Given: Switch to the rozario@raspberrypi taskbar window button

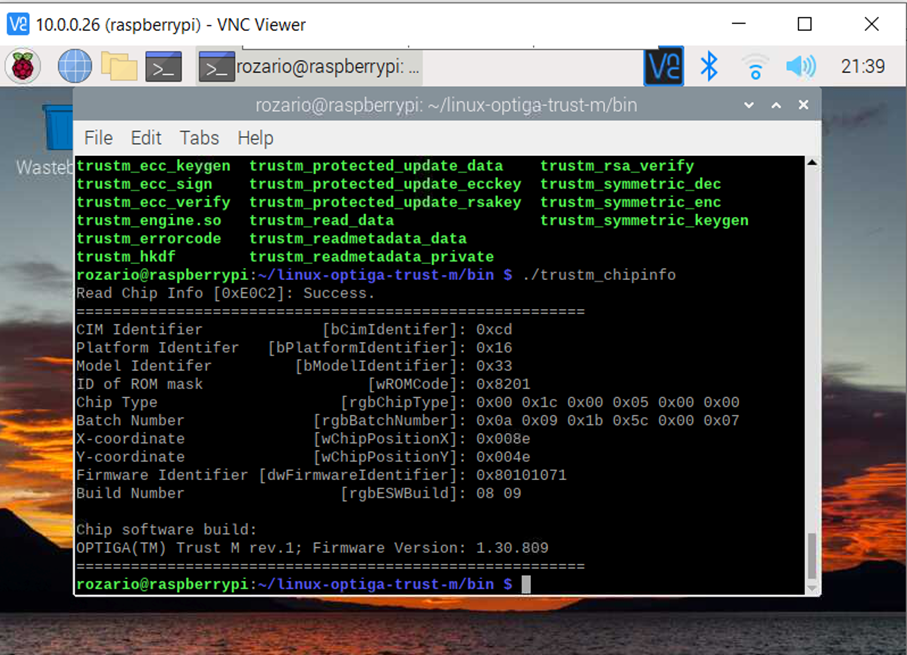Looking at the screenshot, I should 312,67.
